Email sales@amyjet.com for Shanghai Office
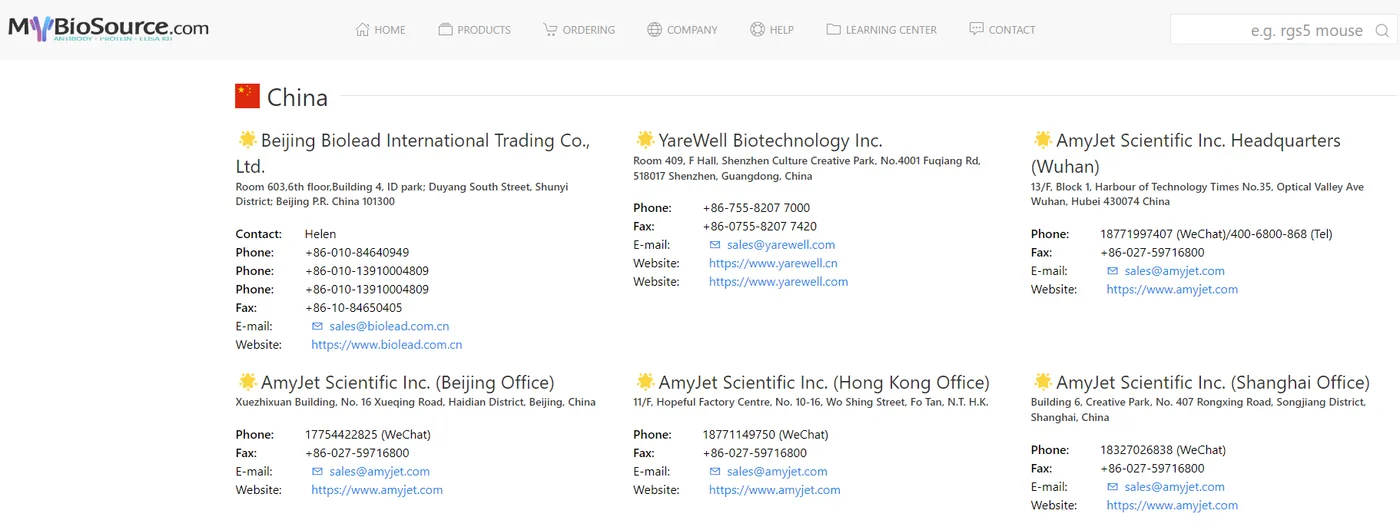This screenshot has width=1400, height=530. click(1175, 487)
